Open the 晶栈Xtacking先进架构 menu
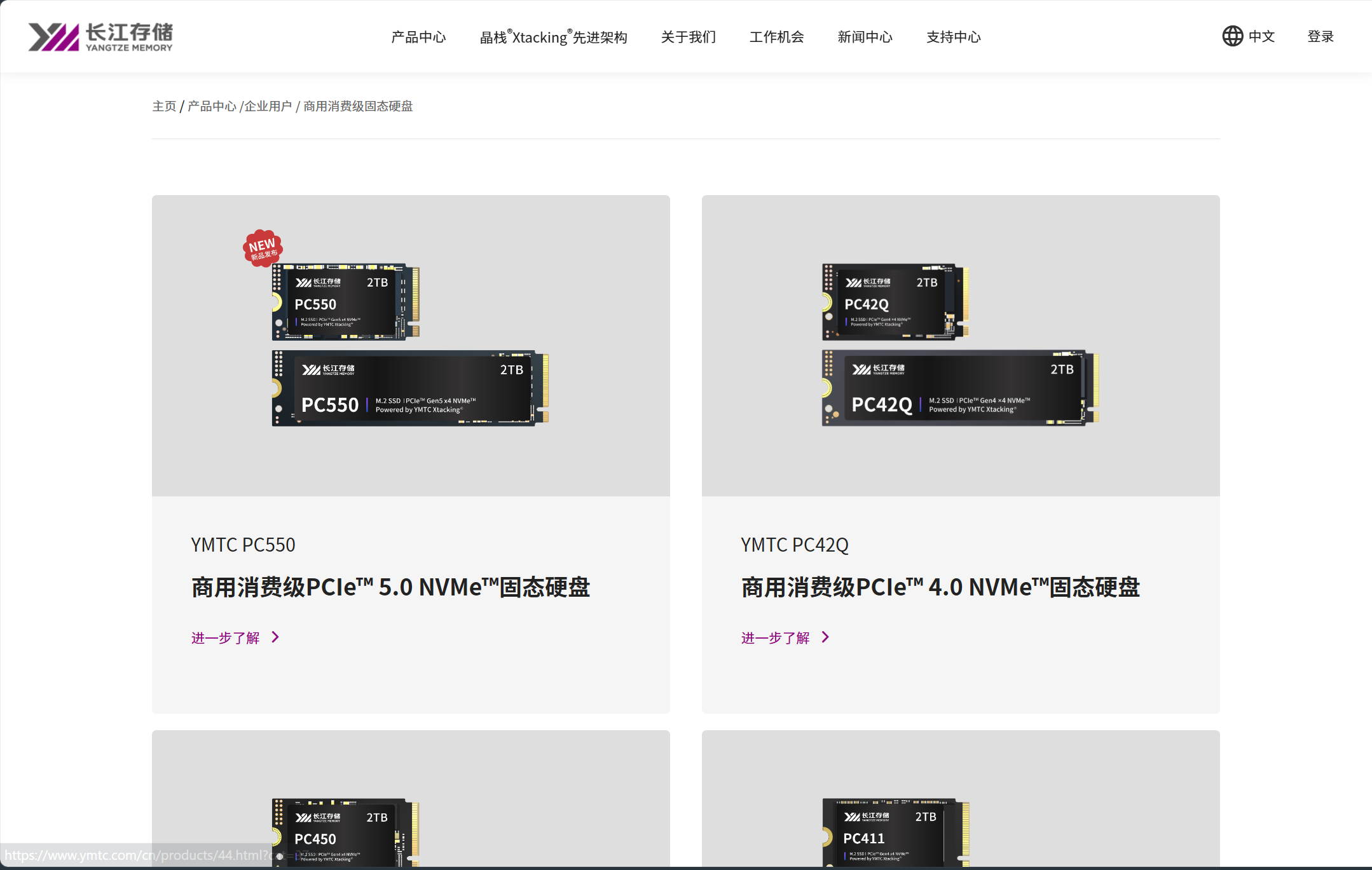This screenshot has width=1372, height=870. (x=553, y=37)
